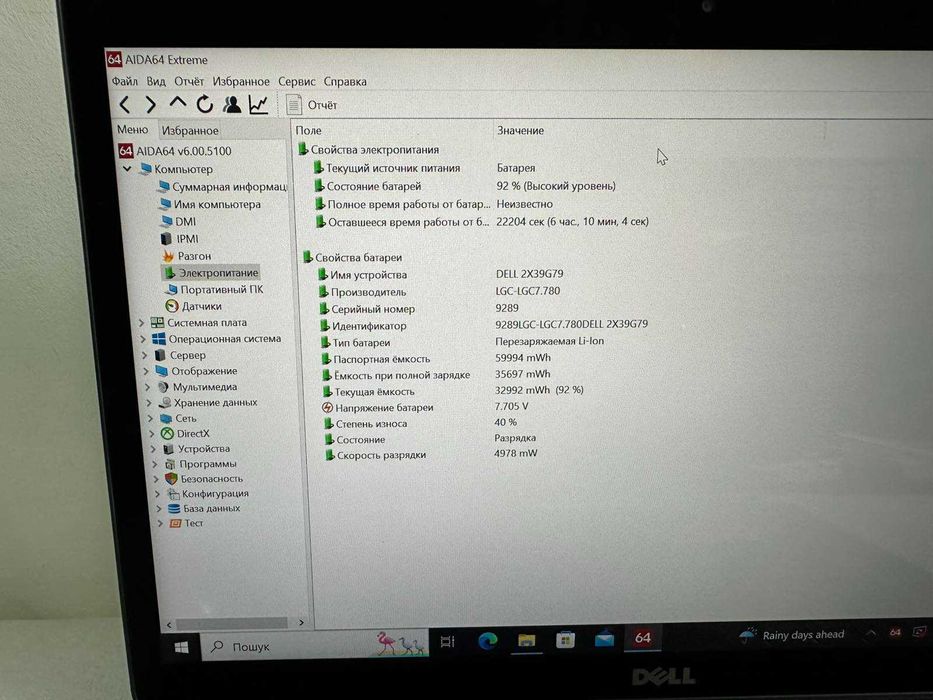Open the graph chart icon in toolbar

pos(259,104)
